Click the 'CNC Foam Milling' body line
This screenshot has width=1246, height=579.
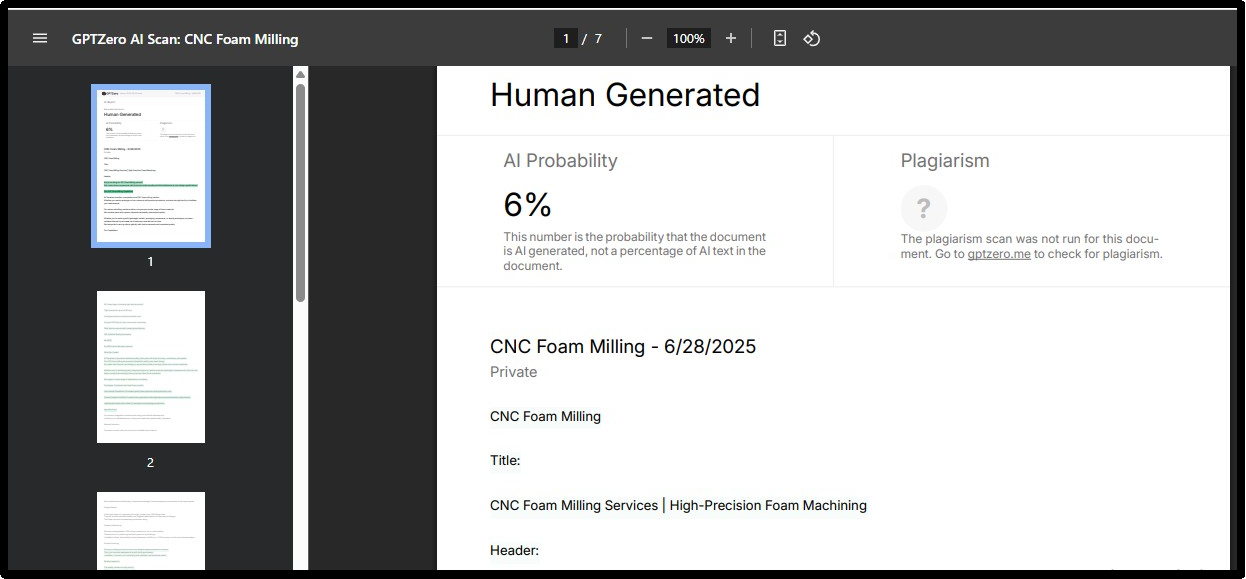pyautogui.click(x=545, y=417)
